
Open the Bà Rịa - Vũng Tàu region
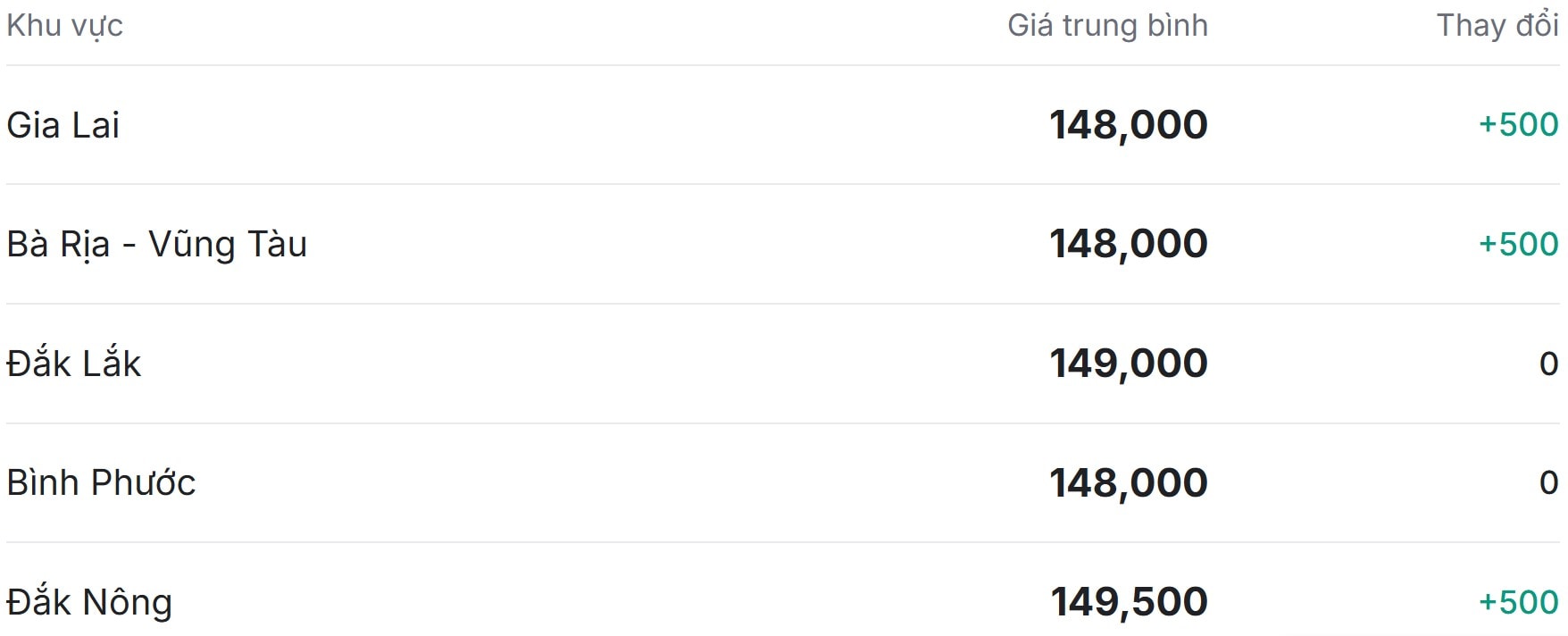[x=157, y=244]
